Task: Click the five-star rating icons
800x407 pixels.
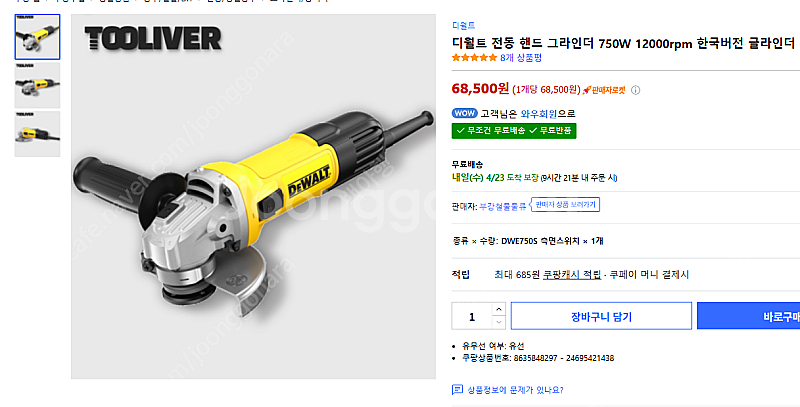Action: pyautogui.click(x=474, y=58)
